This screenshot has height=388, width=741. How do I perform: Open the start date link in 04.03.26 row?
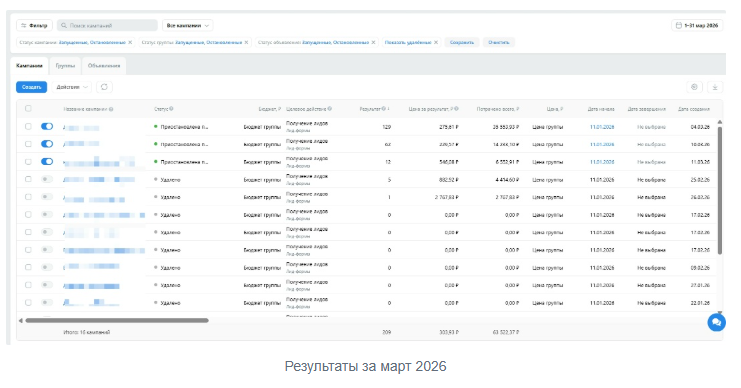(x=602, y=127)
